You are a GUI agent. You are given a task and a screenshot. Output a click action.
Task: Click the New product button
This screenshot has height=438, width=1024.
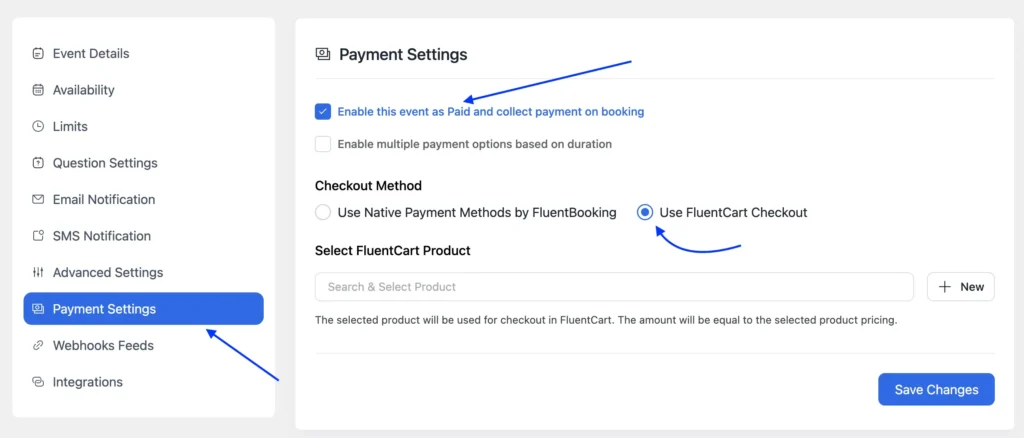click(961, 287)
